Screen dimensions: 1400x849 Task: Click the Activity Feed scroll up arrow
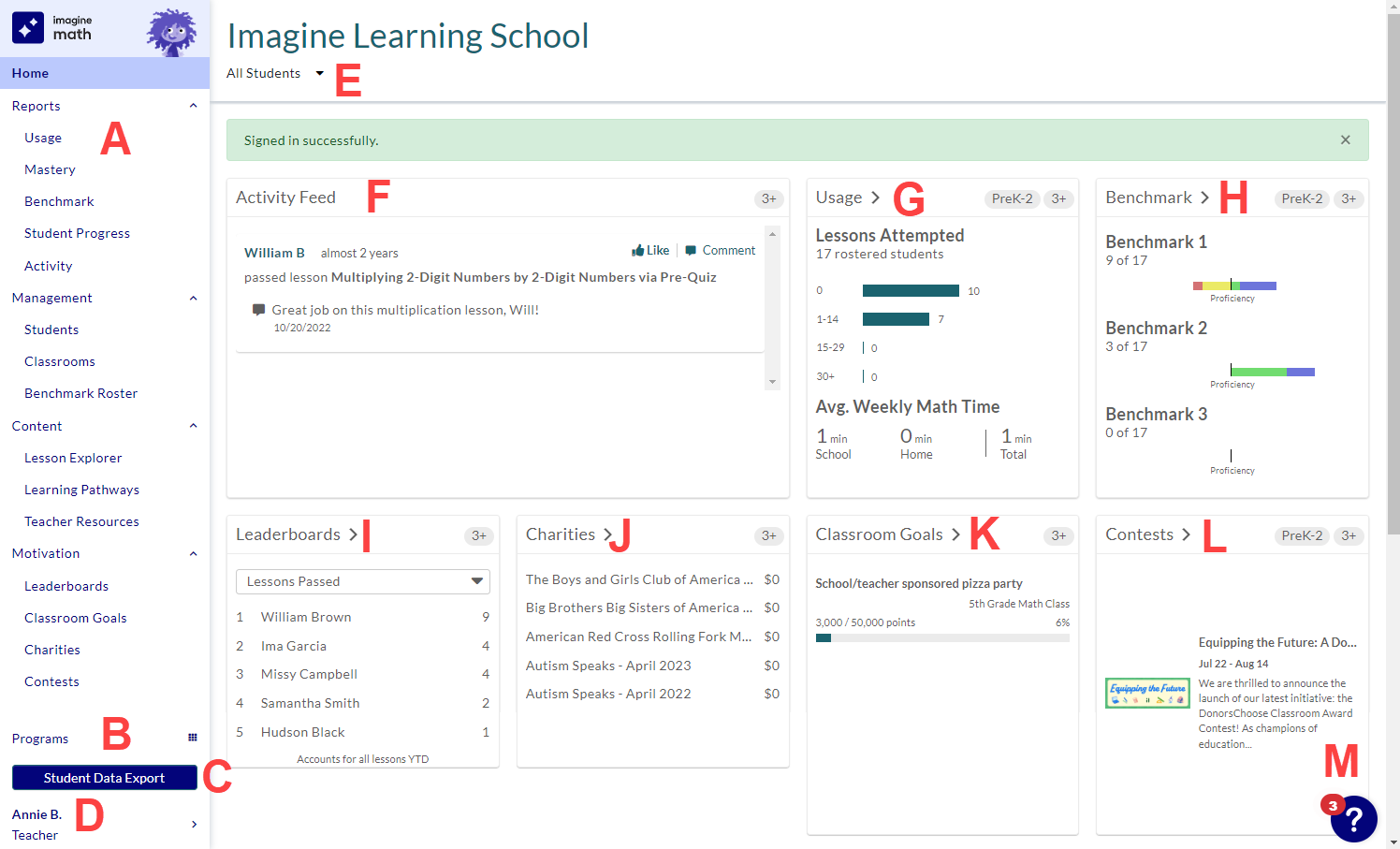tap(772, 232)
